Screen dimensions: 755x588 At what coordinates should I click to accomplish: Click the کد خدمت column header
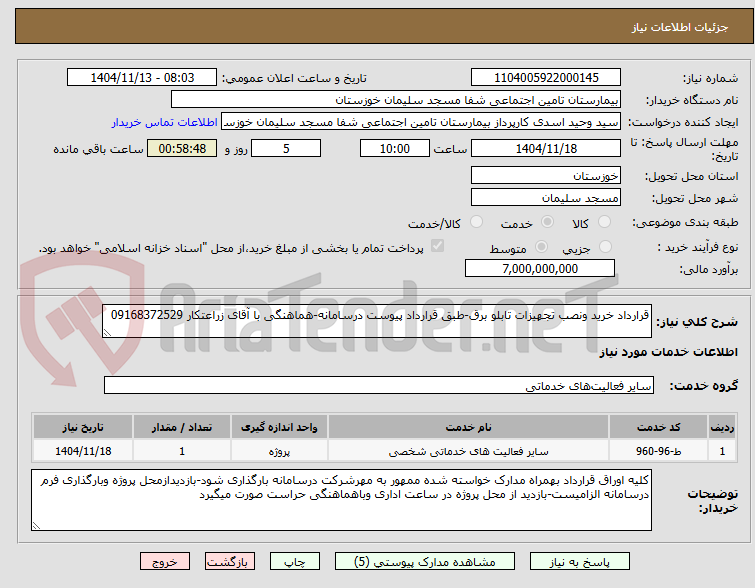point(658,427)
